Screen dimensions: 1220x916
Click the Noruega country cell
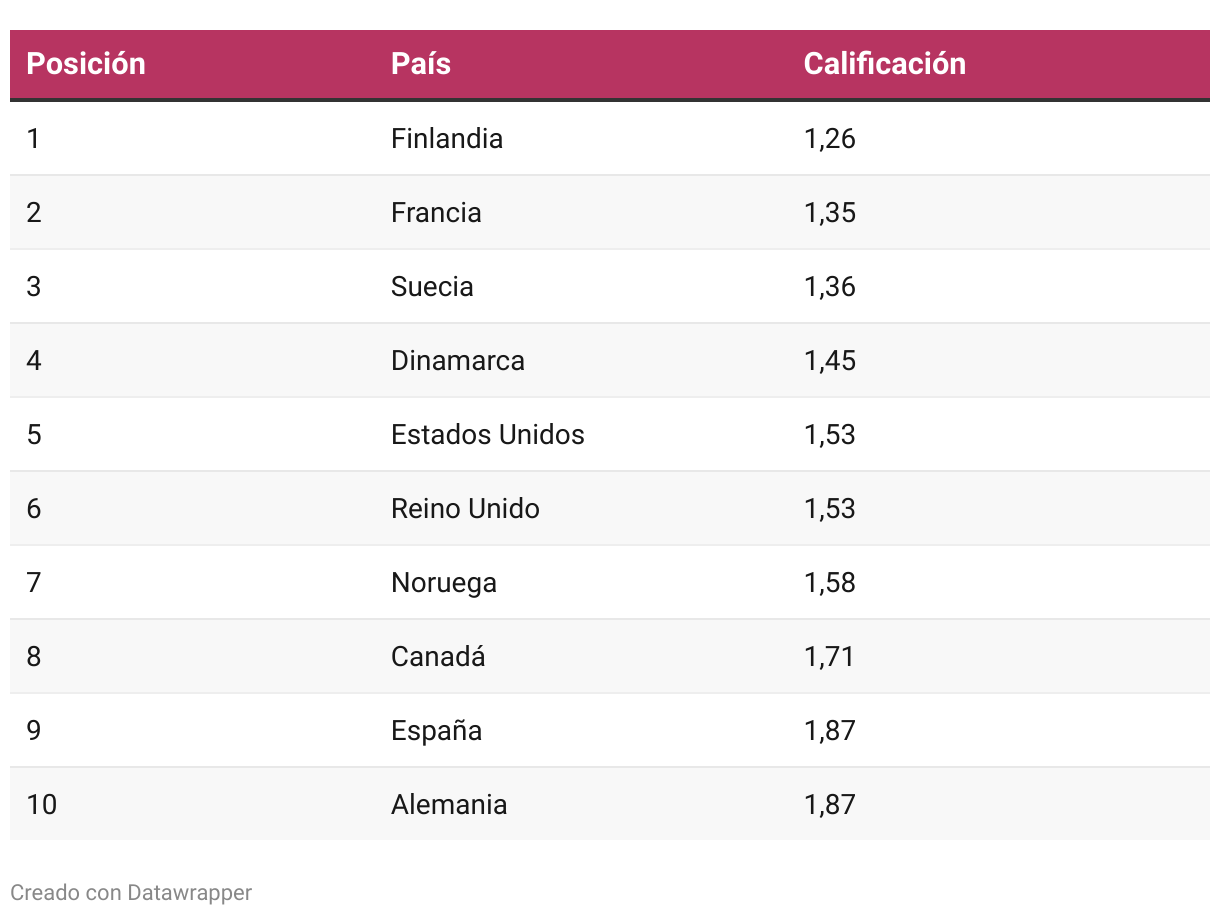(444, 582)
